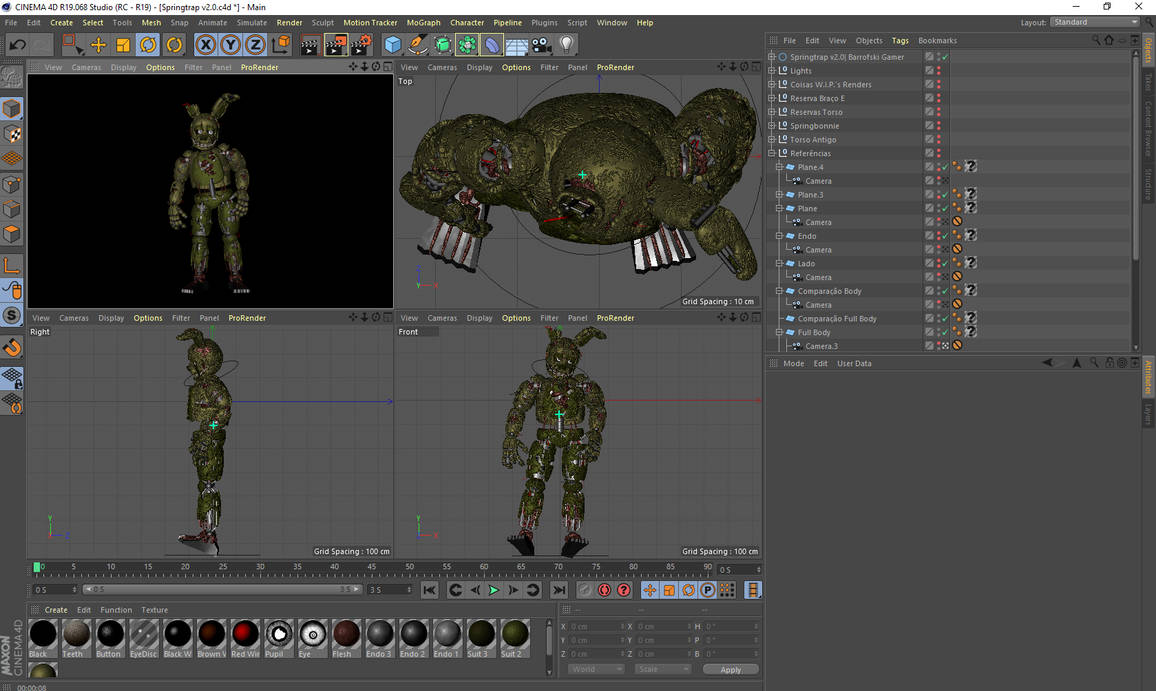Go to start of timeline
Viewport: 1156px width, 691px height.
[429, 590]
